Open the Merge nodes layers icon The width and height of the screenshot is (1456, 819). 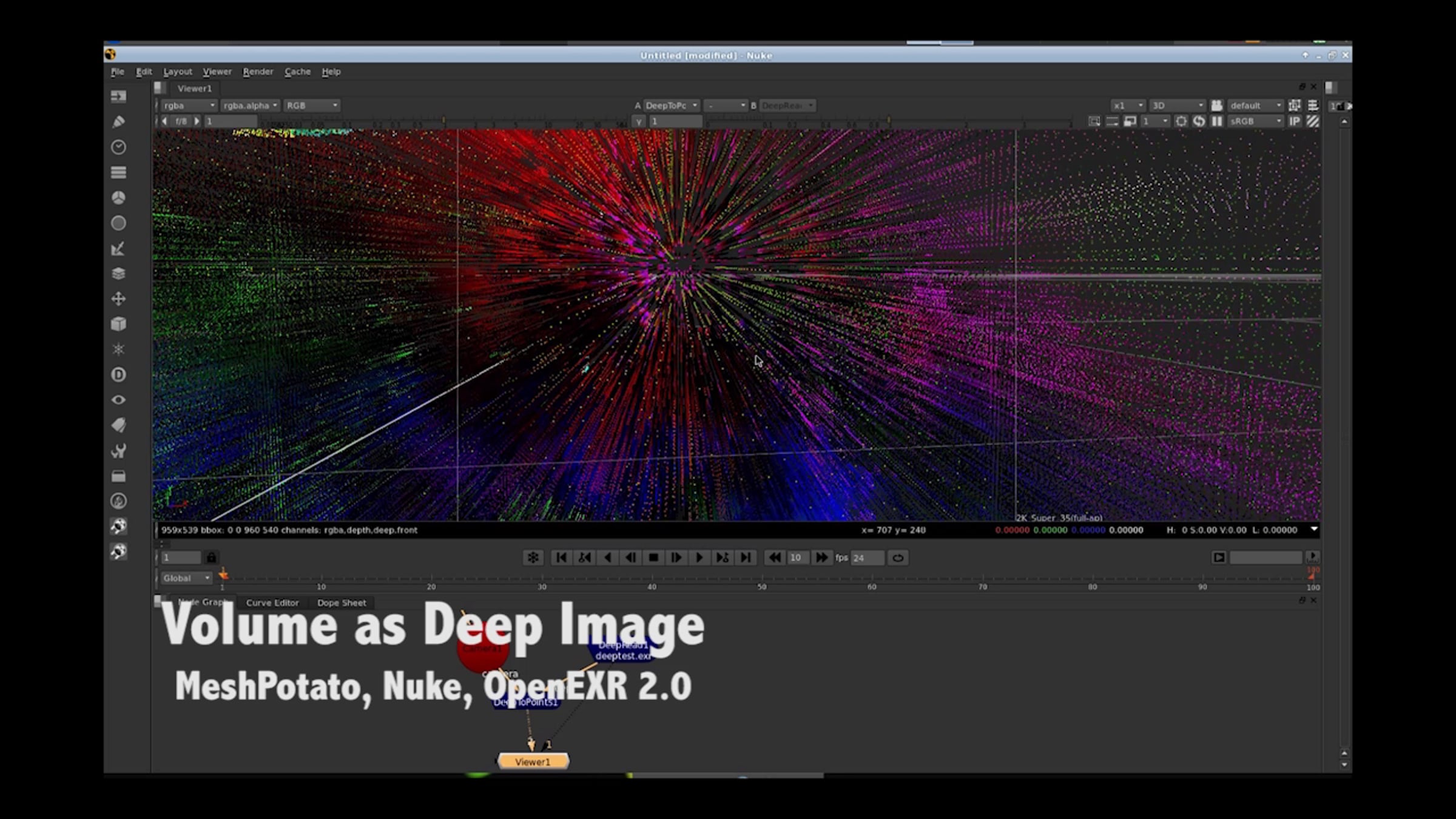(x=118, y=274)
